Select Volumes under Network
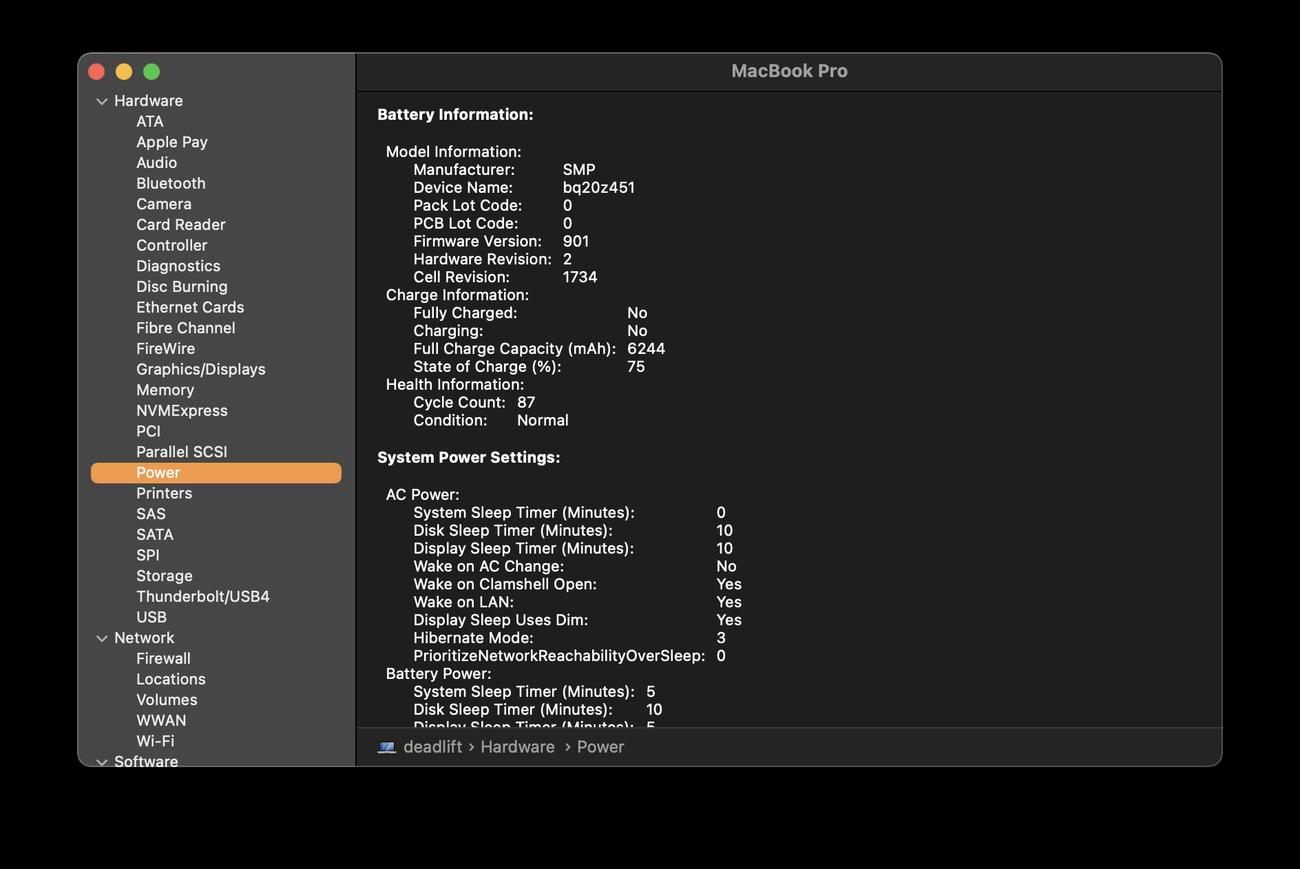The height and width of the screenshot is (869, 1300). [x=167, y=700]
